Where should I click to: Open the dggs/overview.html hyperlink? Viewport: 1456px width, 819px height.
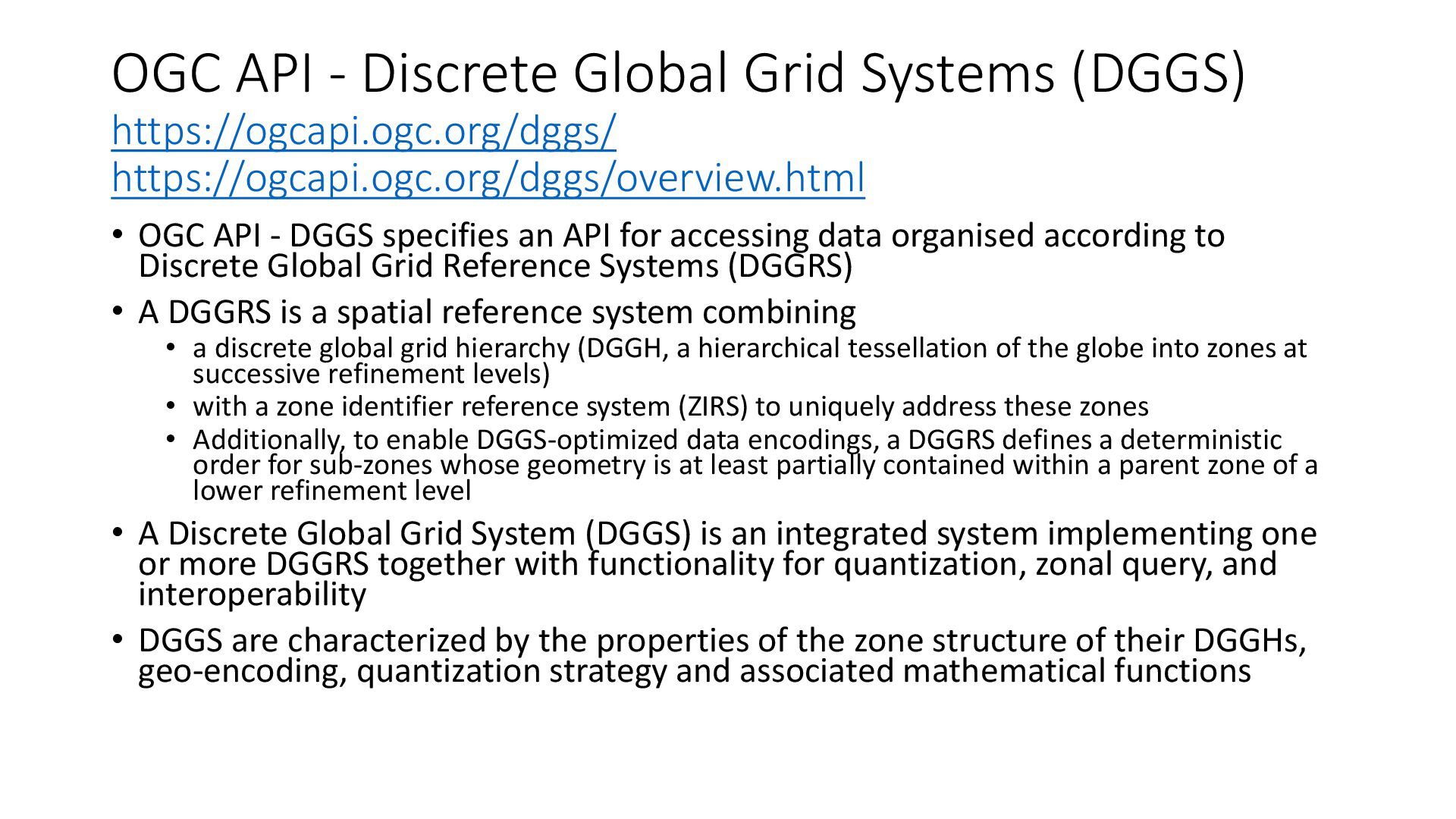[x=488, y=178]
